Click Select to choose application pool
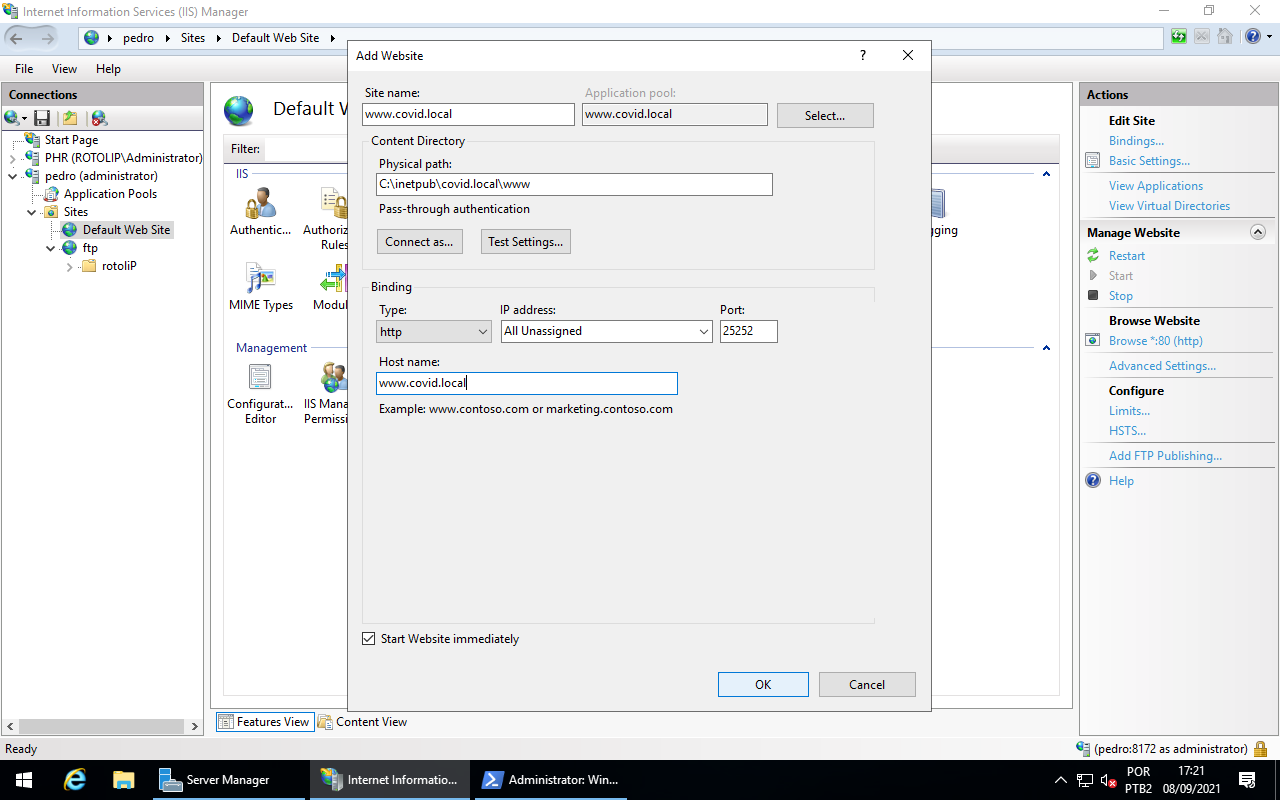Screen dimensions: 1280x800 [824, 115]
